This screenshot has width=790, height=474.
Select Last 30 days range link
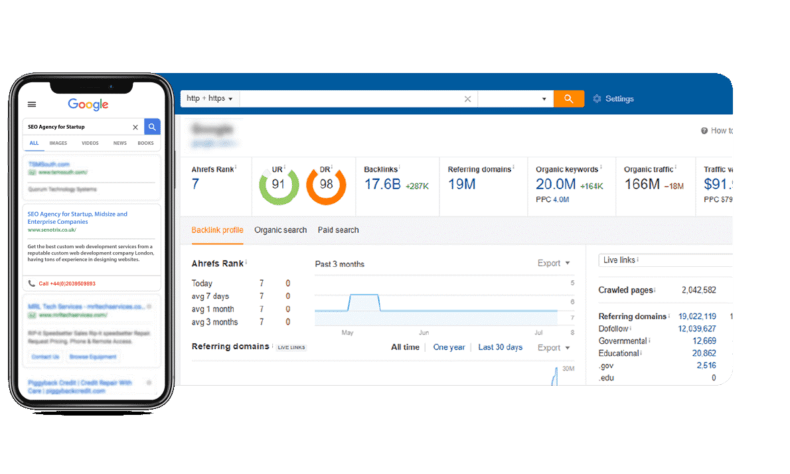click(500, 347)
